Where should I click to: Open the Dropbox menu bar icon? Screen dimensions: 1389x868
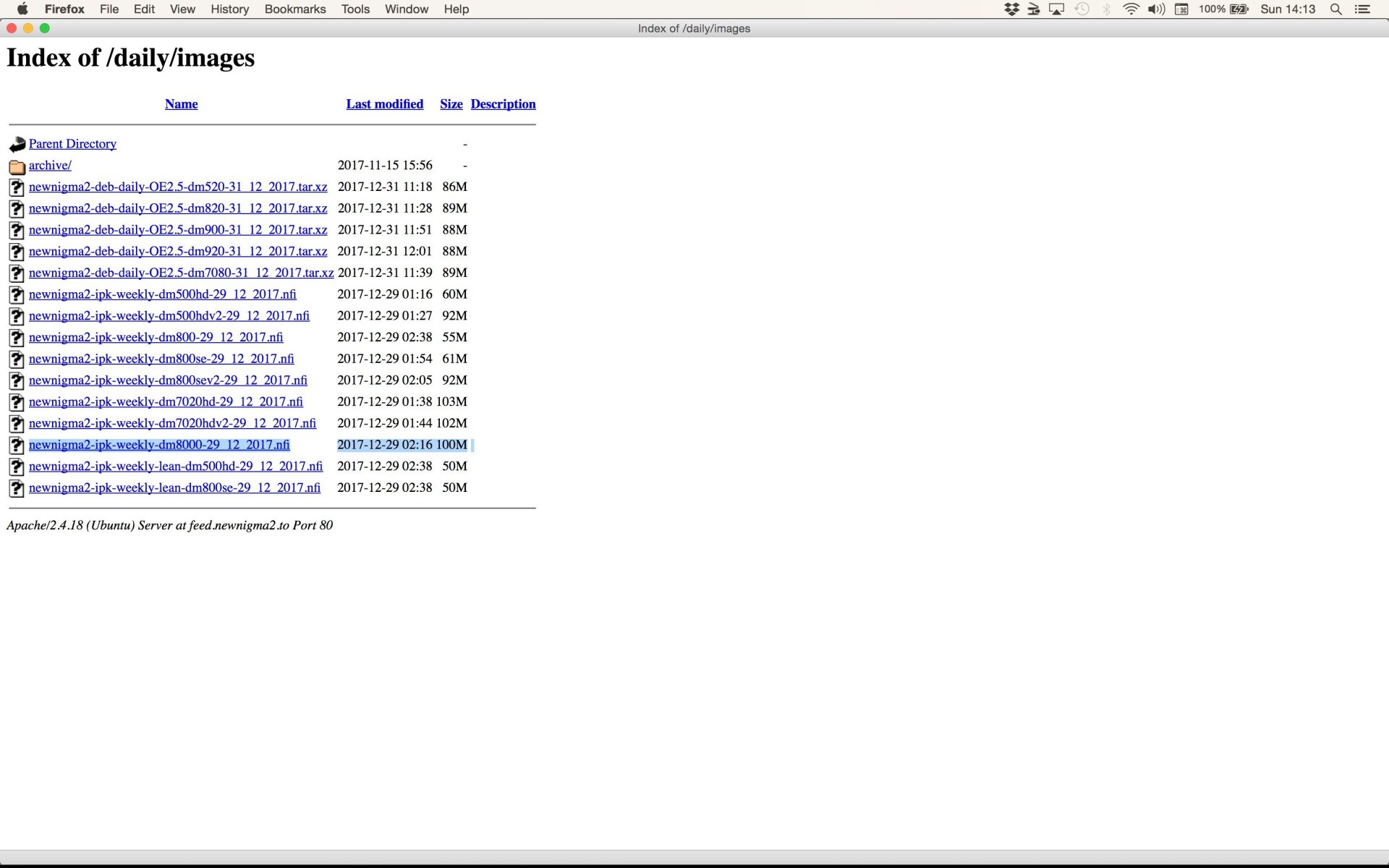tap(1011, 9)
